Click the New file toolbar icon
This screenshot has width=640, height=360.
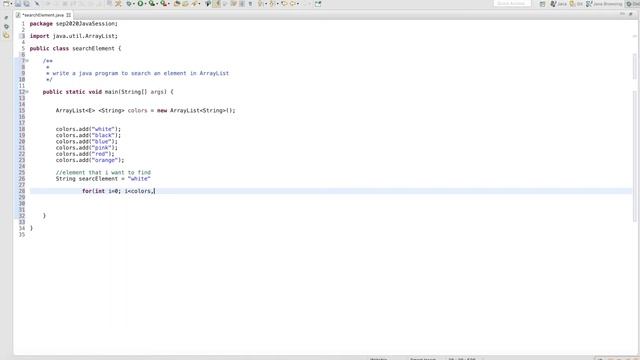coord(6,4)
